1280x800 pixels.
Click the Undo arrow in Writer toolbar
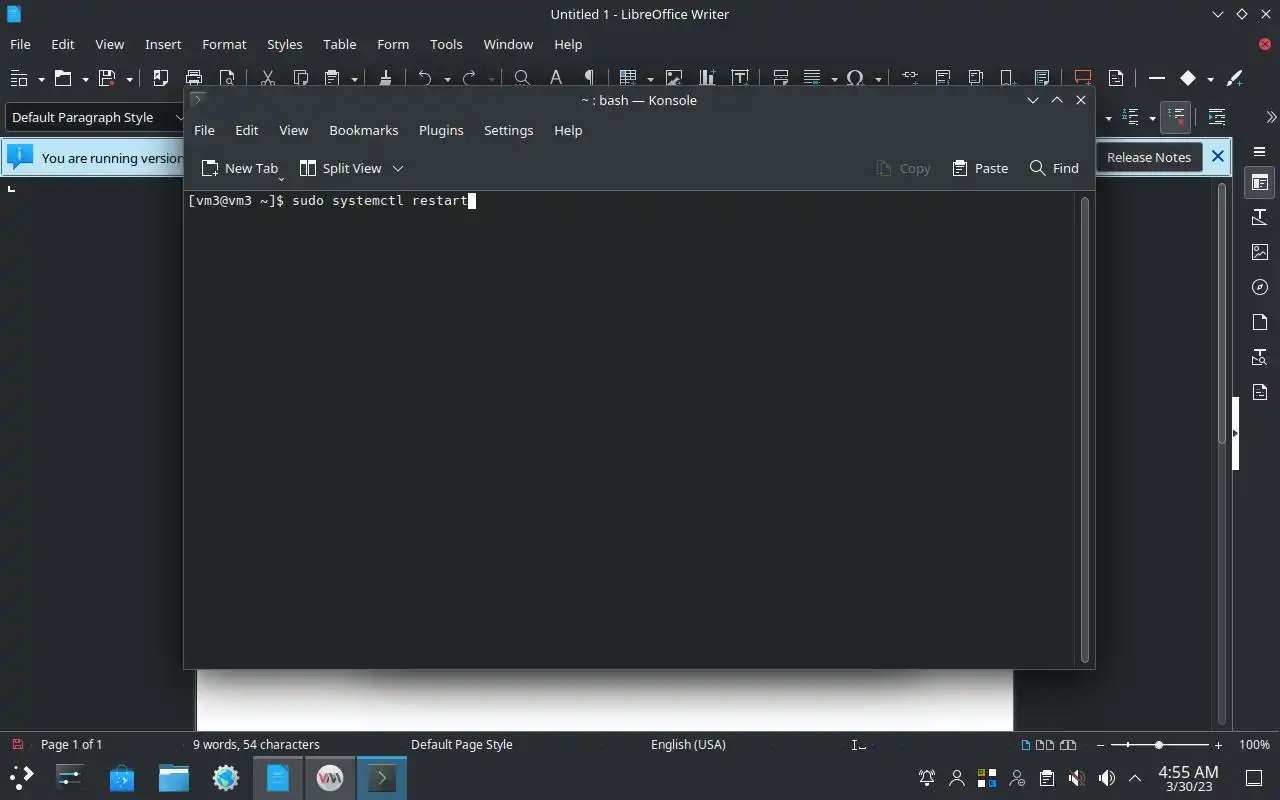(425, 78)
